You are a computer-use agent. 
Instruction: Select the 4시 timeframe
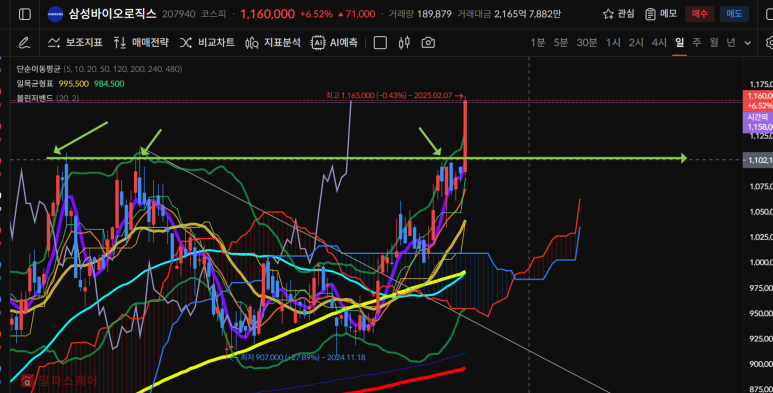click(x=659, y=43)
